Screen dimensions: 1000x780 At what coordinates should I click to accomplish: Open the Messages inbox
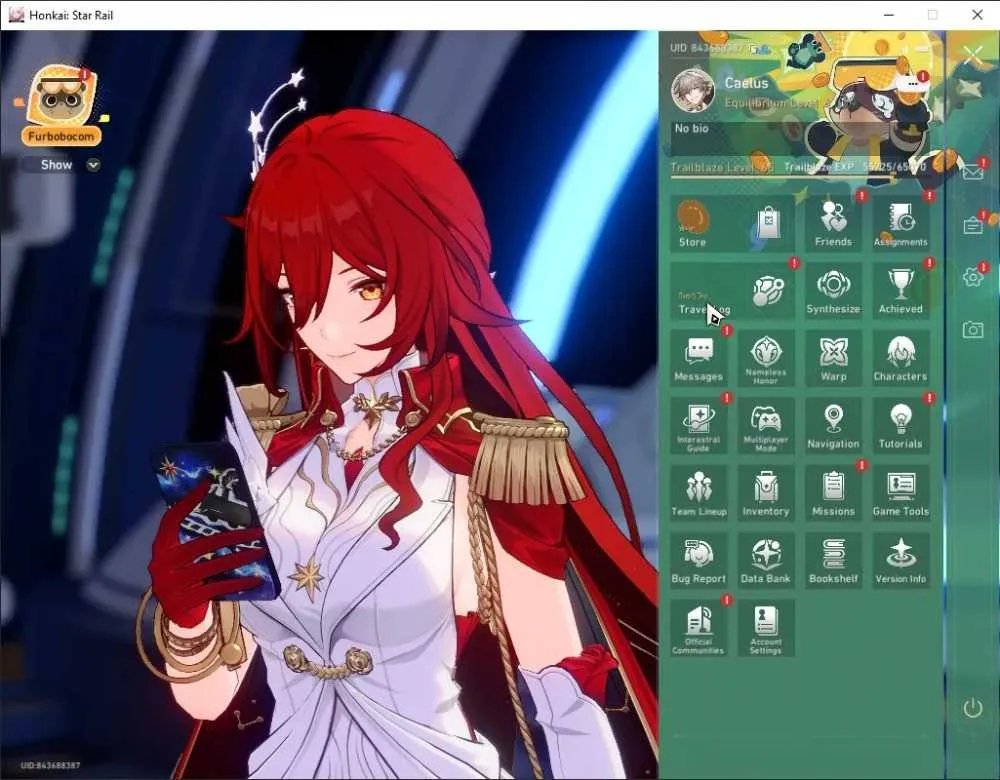(698, 358)
